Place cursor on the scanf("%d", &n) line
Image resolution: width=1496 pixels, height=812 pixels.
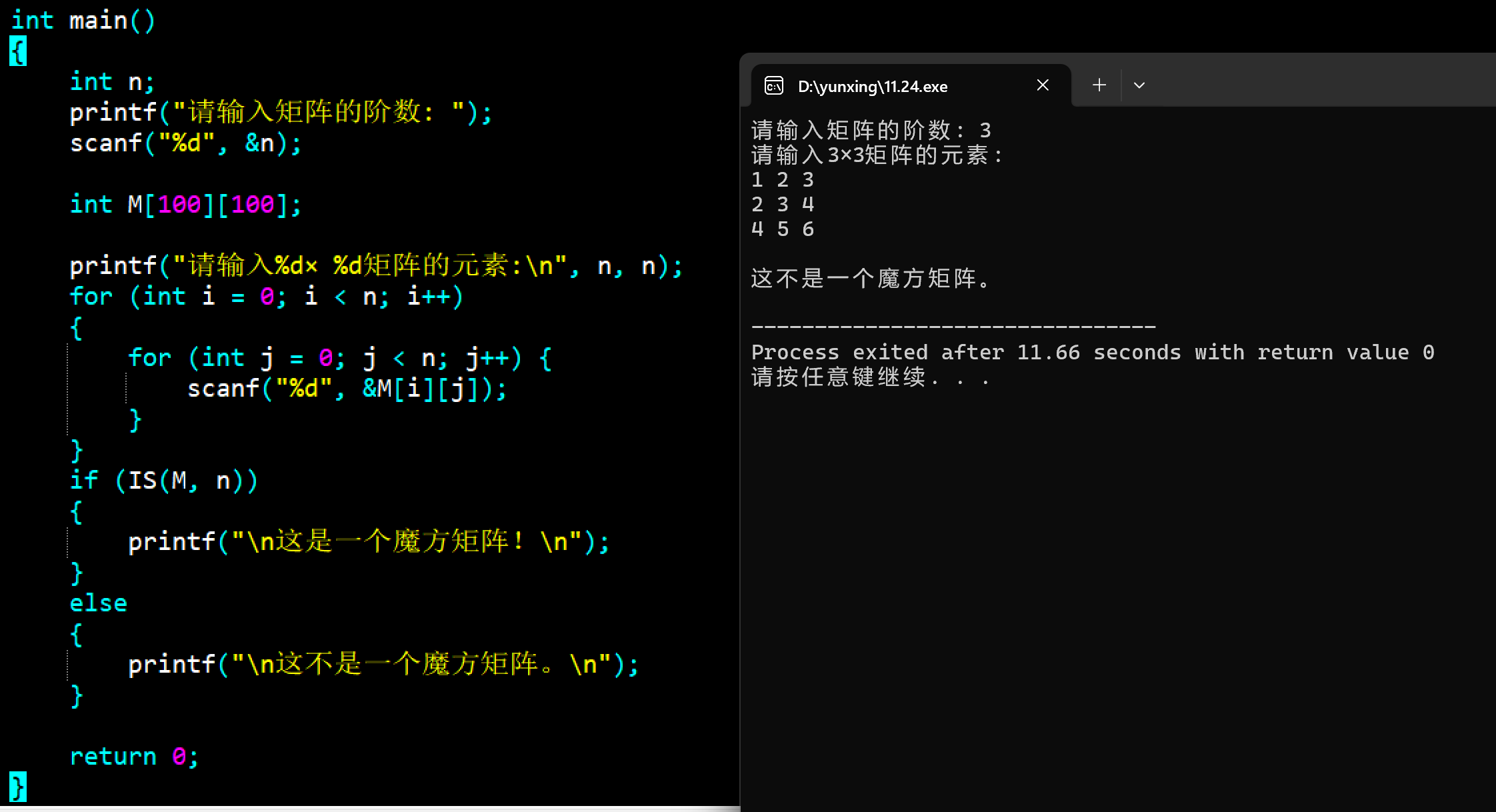point(185,143)
